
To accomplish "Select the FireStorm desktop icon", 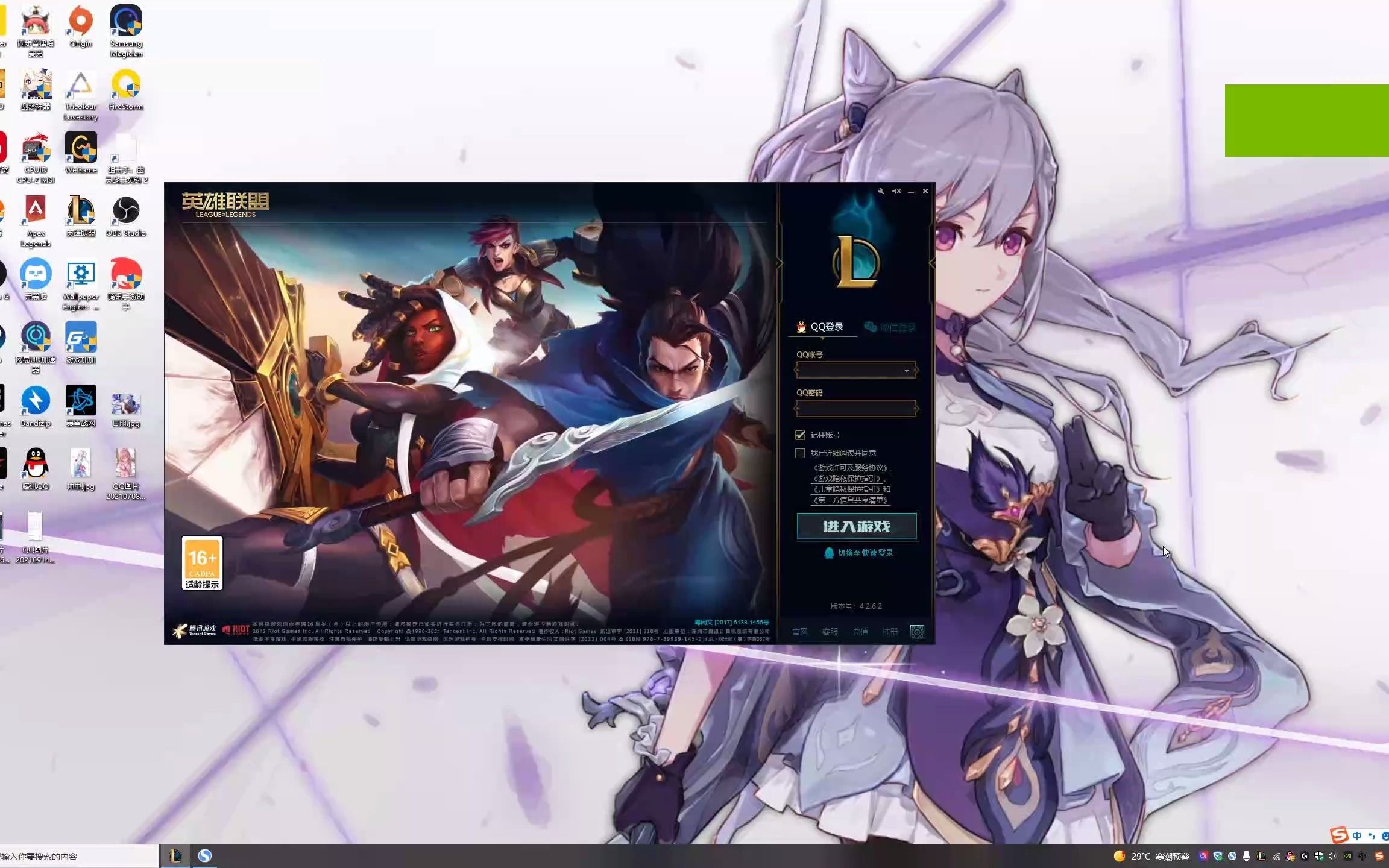I will pos(126,90).
